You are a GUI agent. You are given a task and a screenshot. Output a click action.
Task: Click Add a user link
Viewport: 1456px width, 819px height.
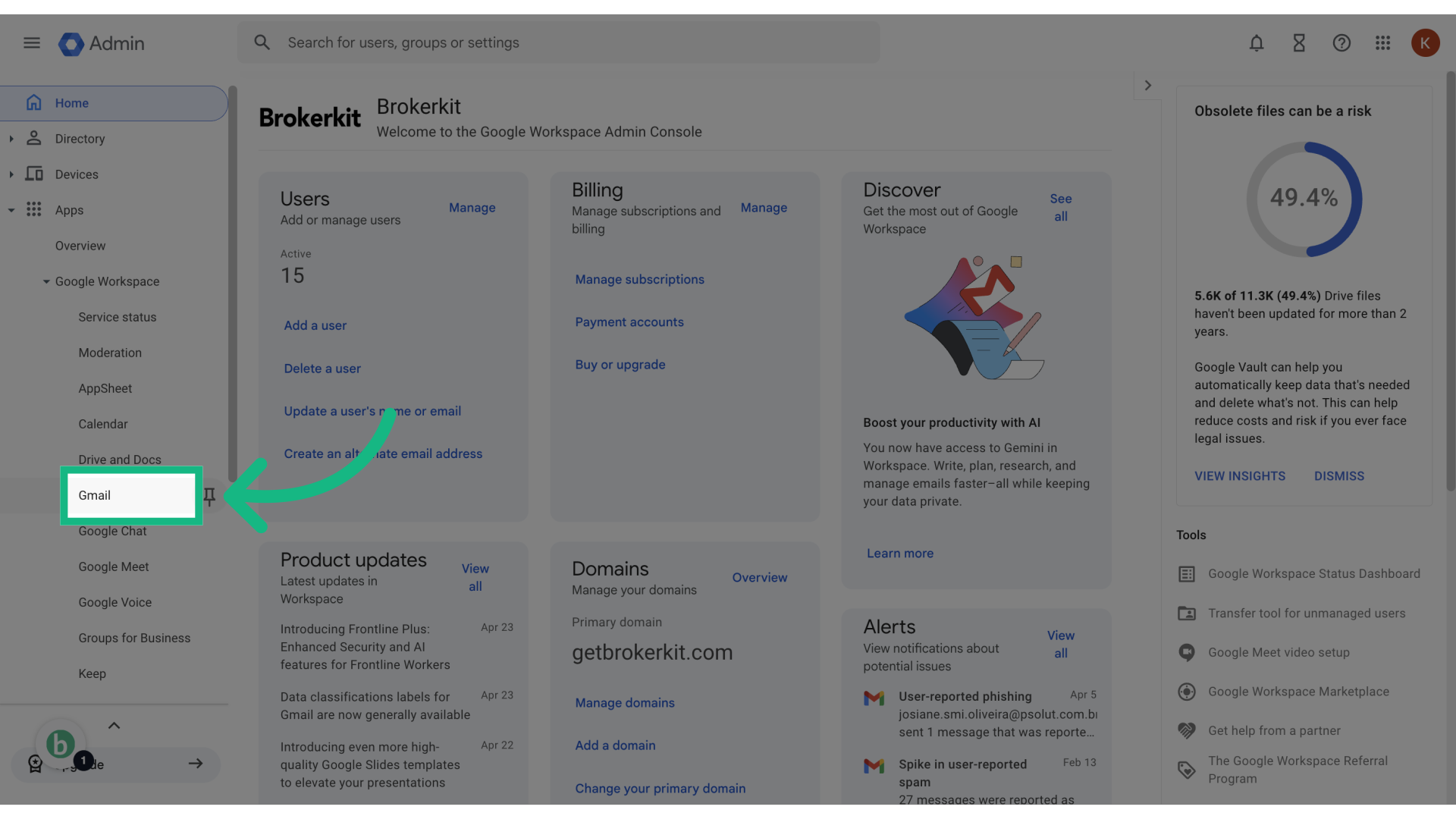(x=315, y=325)
